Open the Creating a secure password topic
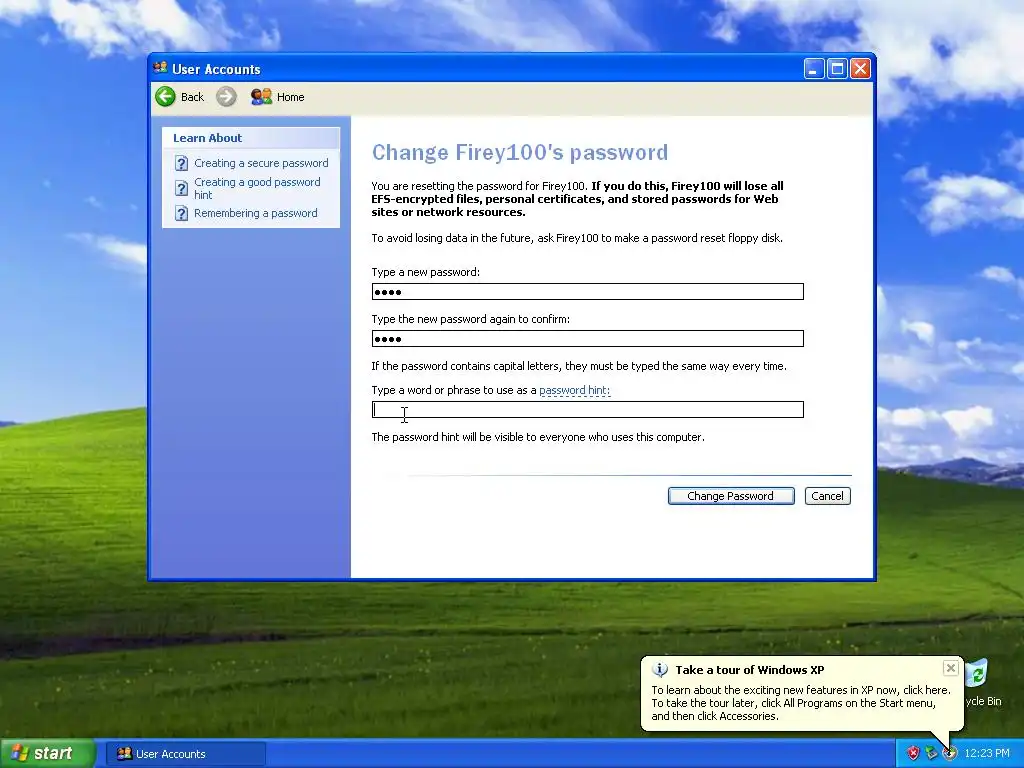Screen dimensions: 1024x768 pos(261,163)
